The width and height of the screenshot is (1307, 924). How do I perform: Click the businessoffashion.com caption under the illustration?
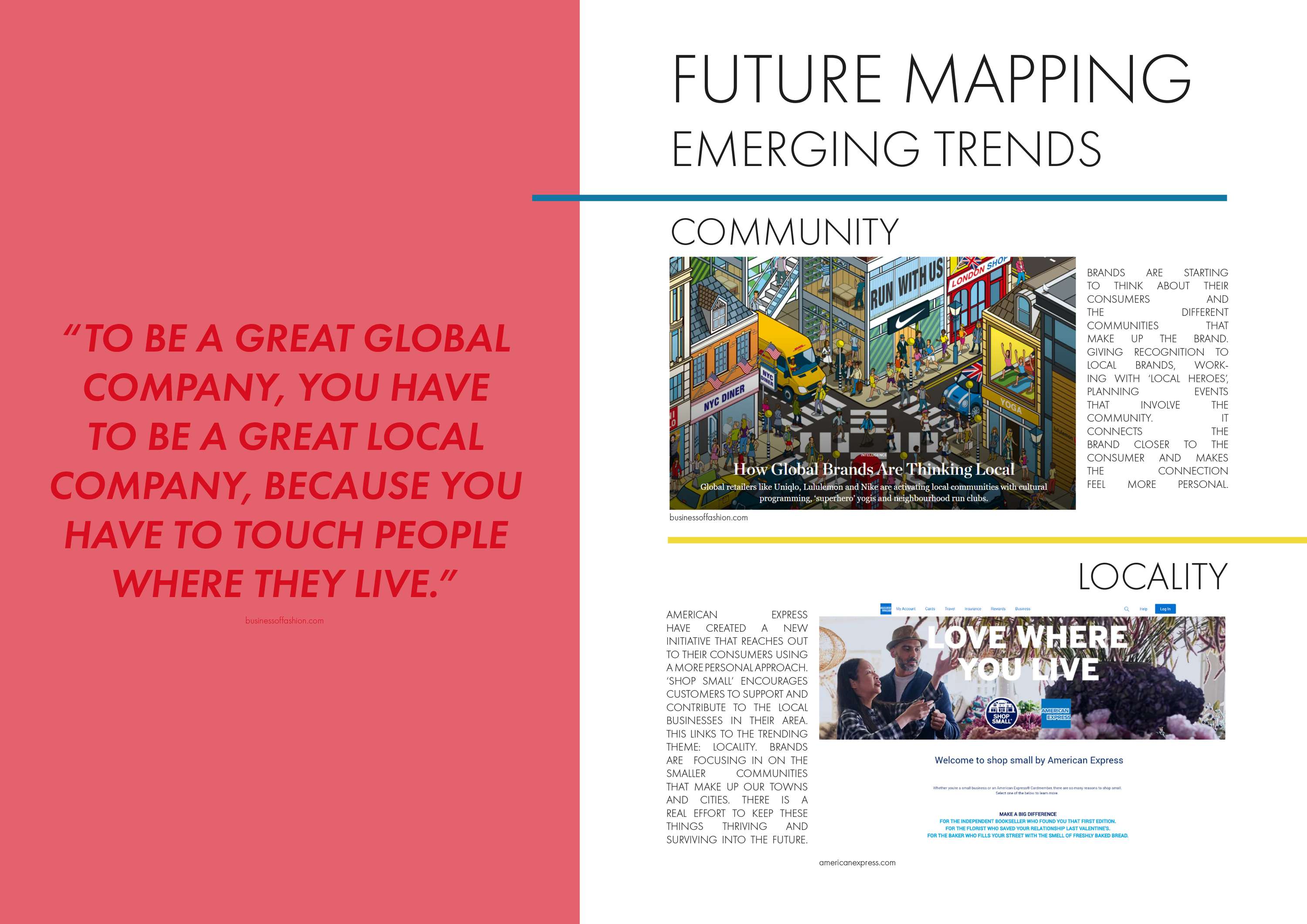(709, 518)
